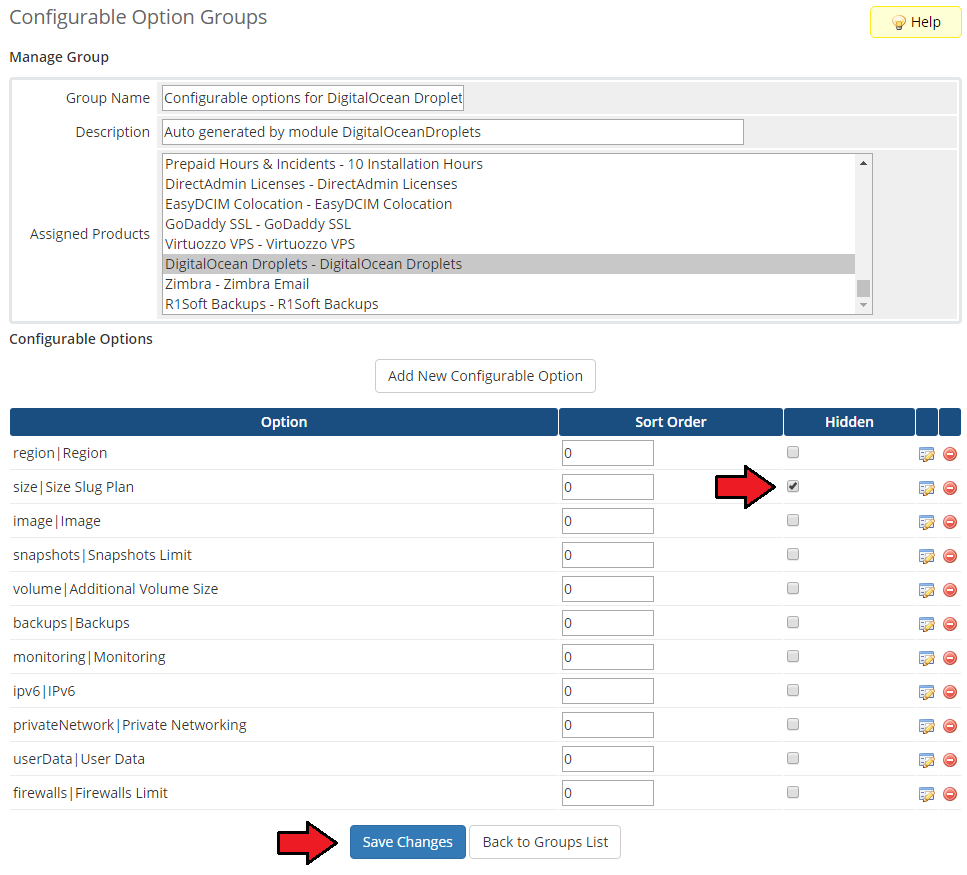Delete the region|Region option
This screenshot has height=875, width=967.
pos(950,454)
